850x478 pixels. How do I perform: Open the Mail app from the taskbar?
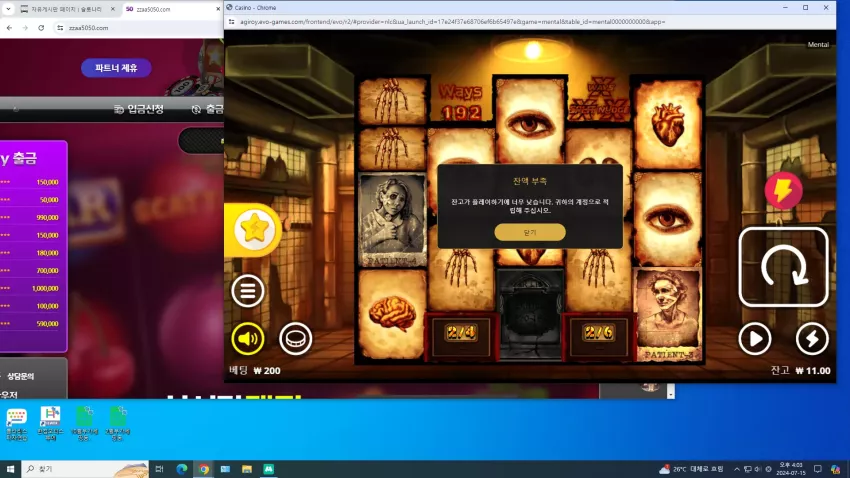coord(226,469)
